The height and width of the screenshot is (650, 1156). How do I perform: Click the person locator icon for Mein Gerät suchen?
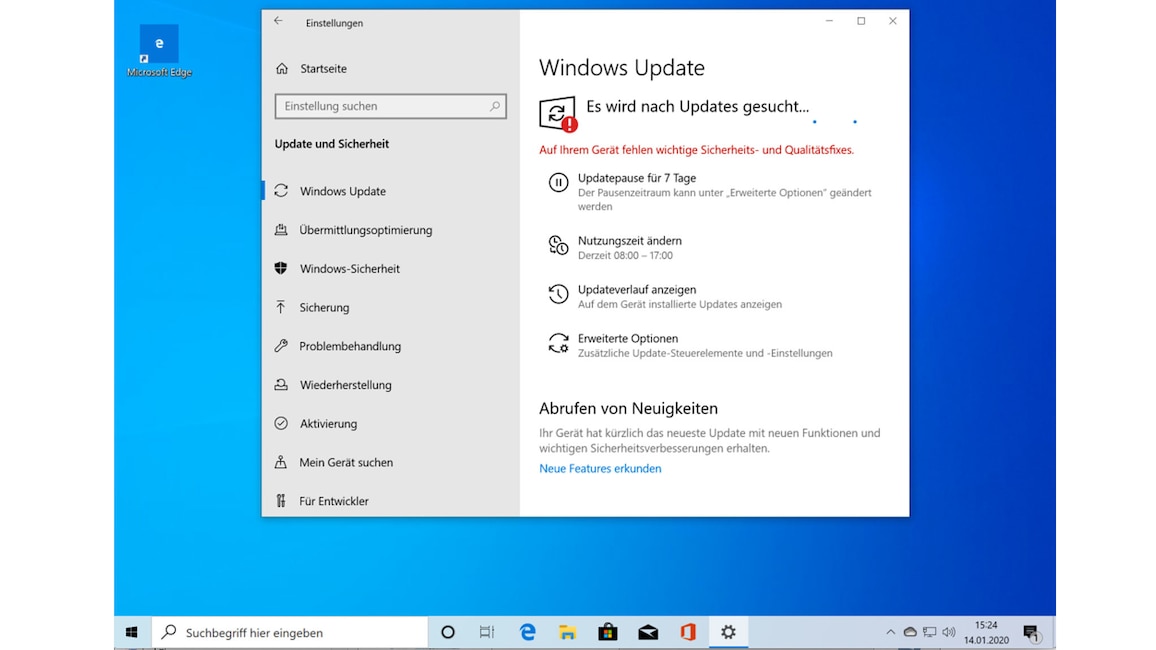(x=281, y=462)
